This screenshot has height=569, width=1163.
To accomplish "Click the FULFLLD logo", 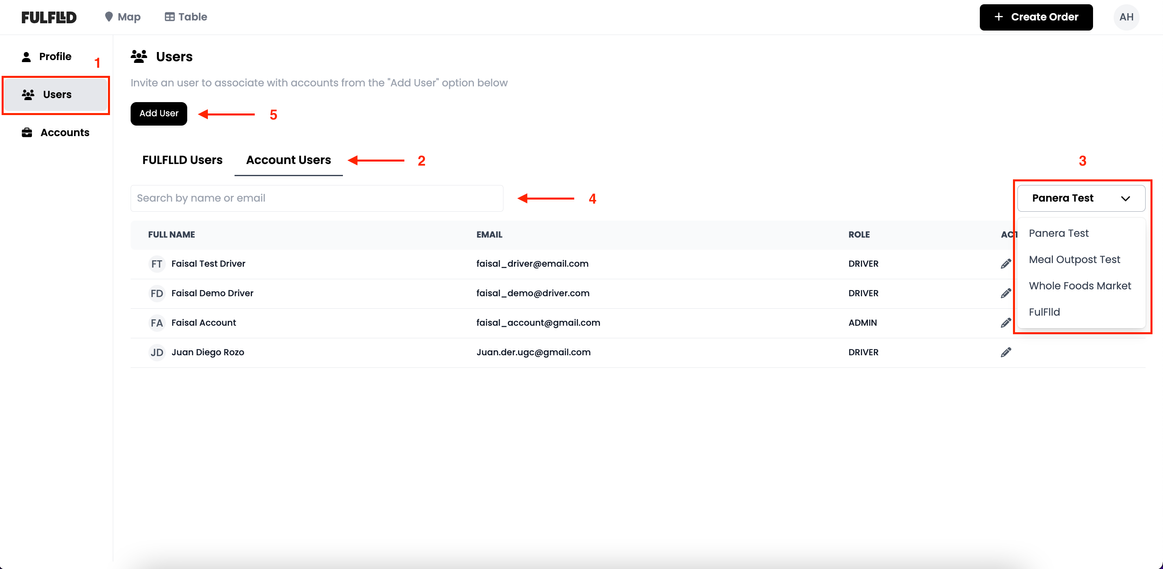I will tap(49, 17).
